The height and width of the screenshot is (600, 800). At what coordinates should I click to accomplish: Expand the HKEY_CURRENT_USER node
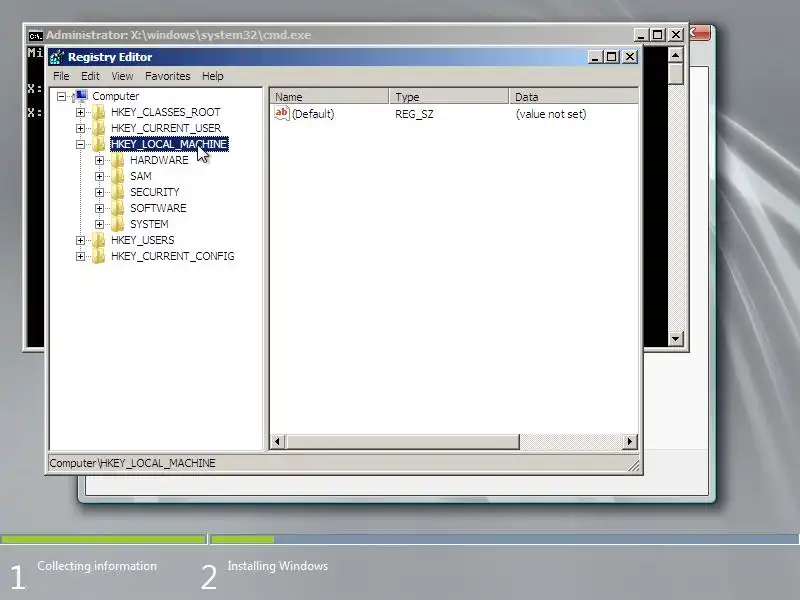click(81, 128)
